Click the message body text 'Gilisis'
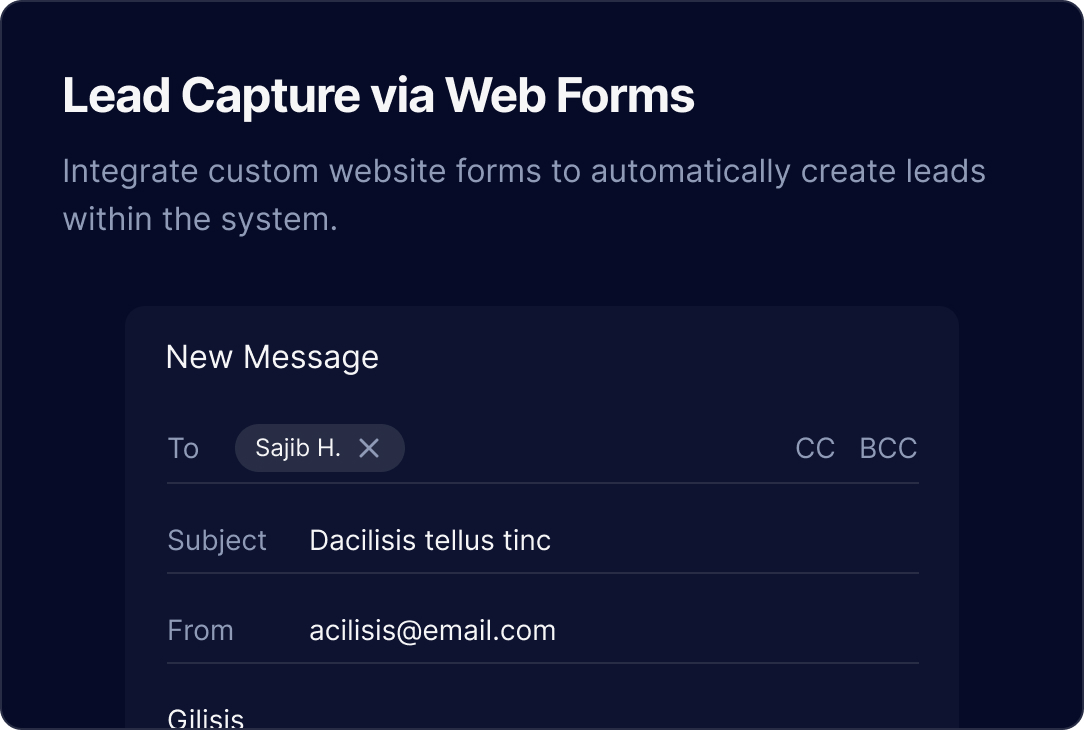The height and width of the screenshot is (730, 1084). (205, 718)
